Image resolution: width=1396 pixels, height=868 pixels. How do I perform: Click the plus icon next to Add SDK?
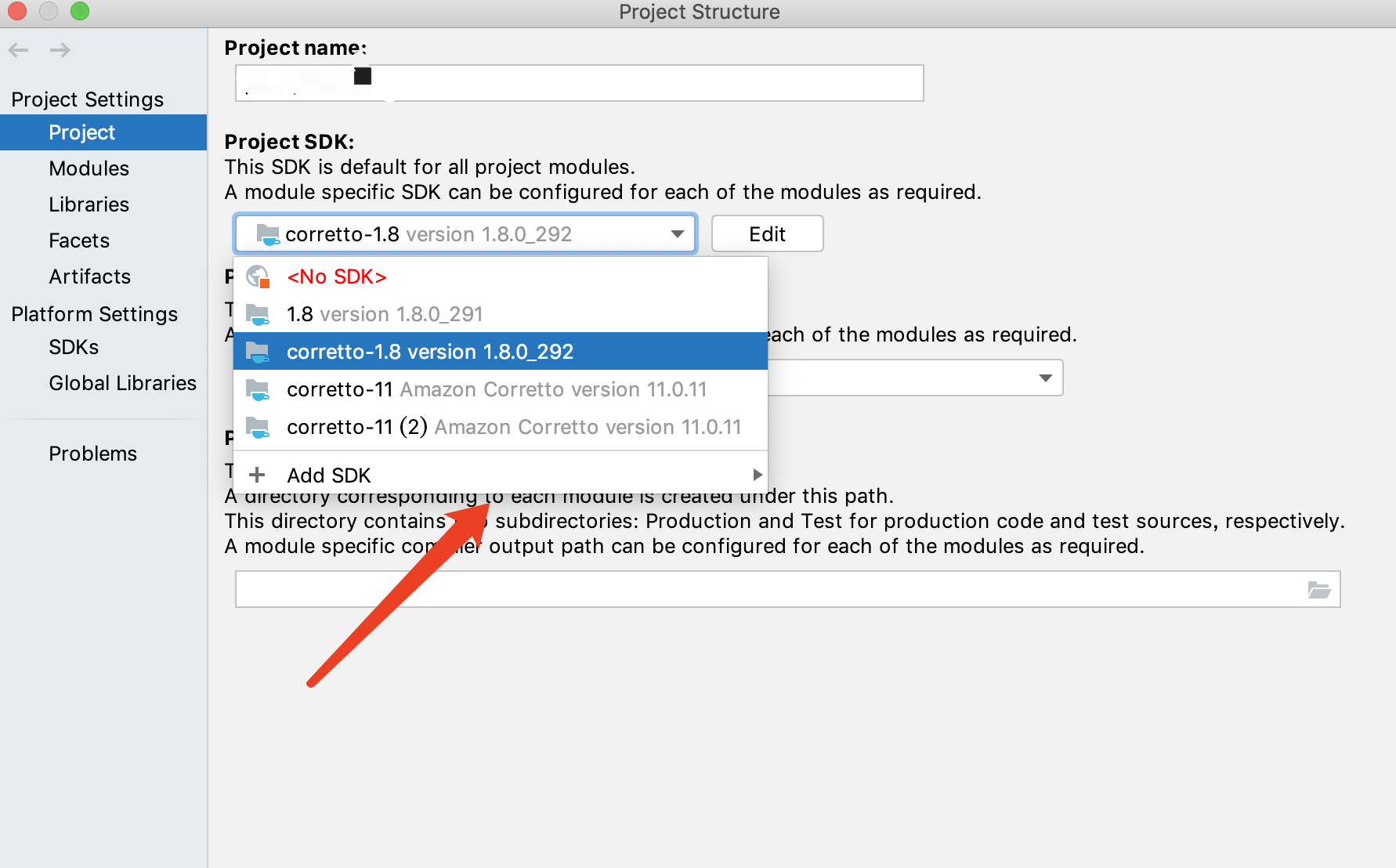coord(257,474)
